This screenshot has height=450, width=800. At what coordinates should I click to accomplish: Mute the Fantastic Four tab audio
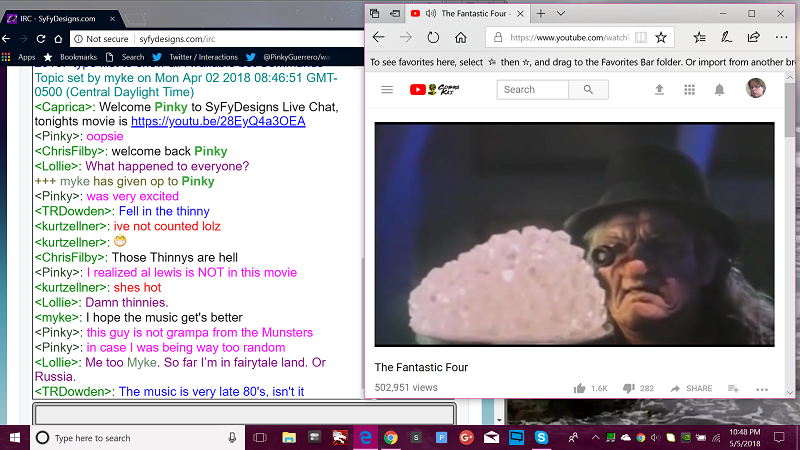point(431,14)
